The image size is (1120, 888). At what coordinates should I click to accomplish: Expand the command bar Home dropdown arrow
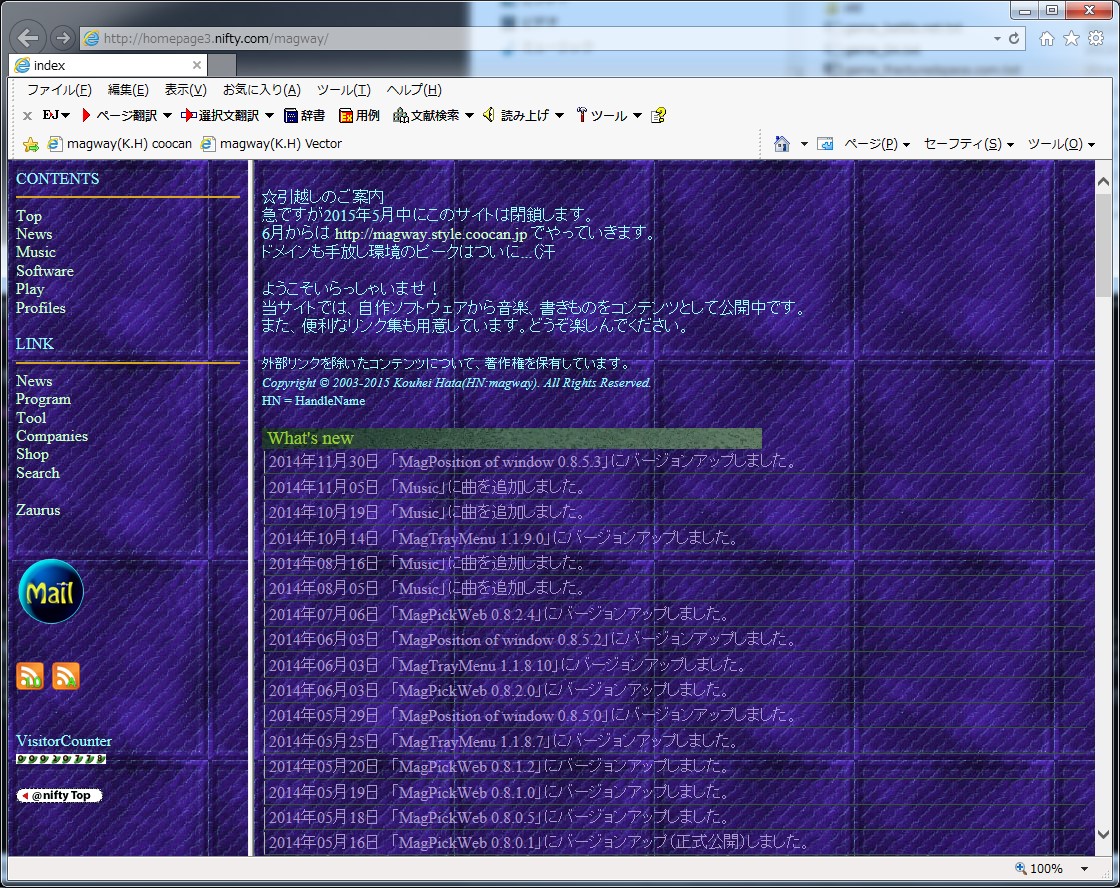(804, 144)
